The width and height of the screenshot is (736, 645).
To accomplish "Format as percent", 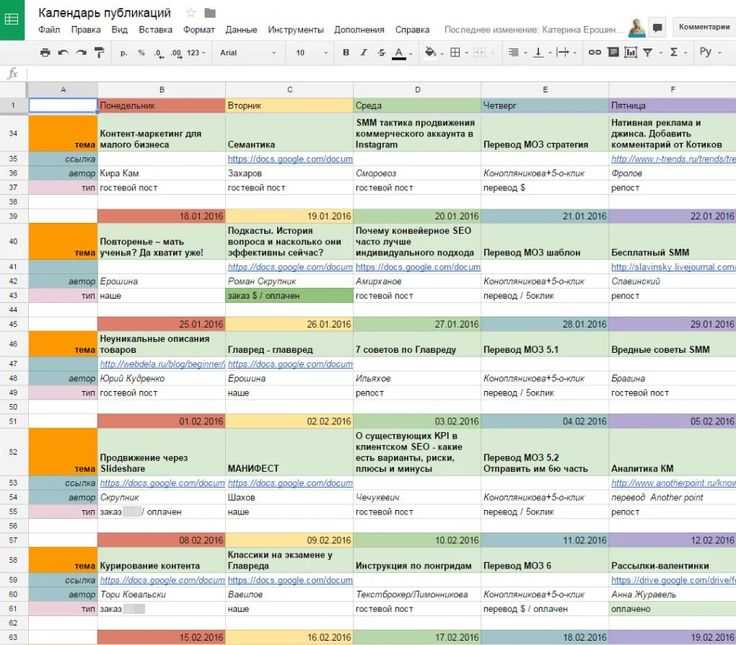I will coord(141,53).
